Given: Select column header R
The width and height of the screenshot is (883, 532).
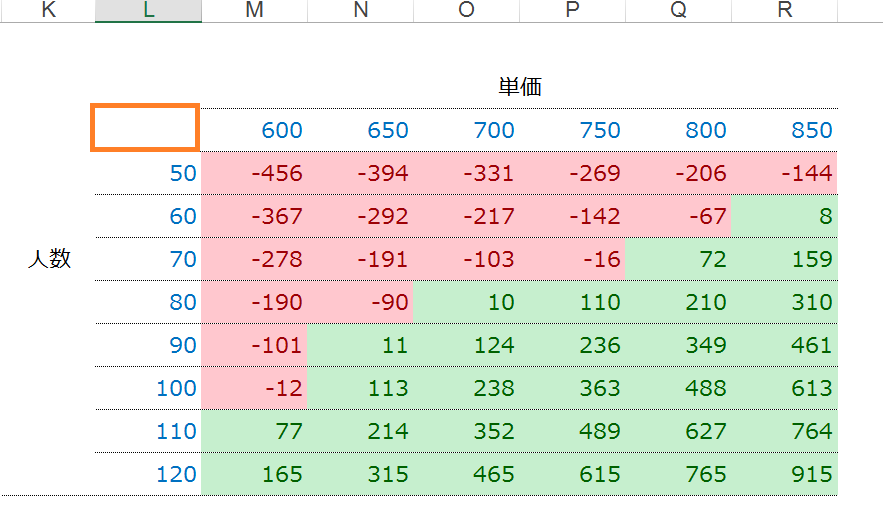Looking at the screenshot, I should [x=784, y=11].
